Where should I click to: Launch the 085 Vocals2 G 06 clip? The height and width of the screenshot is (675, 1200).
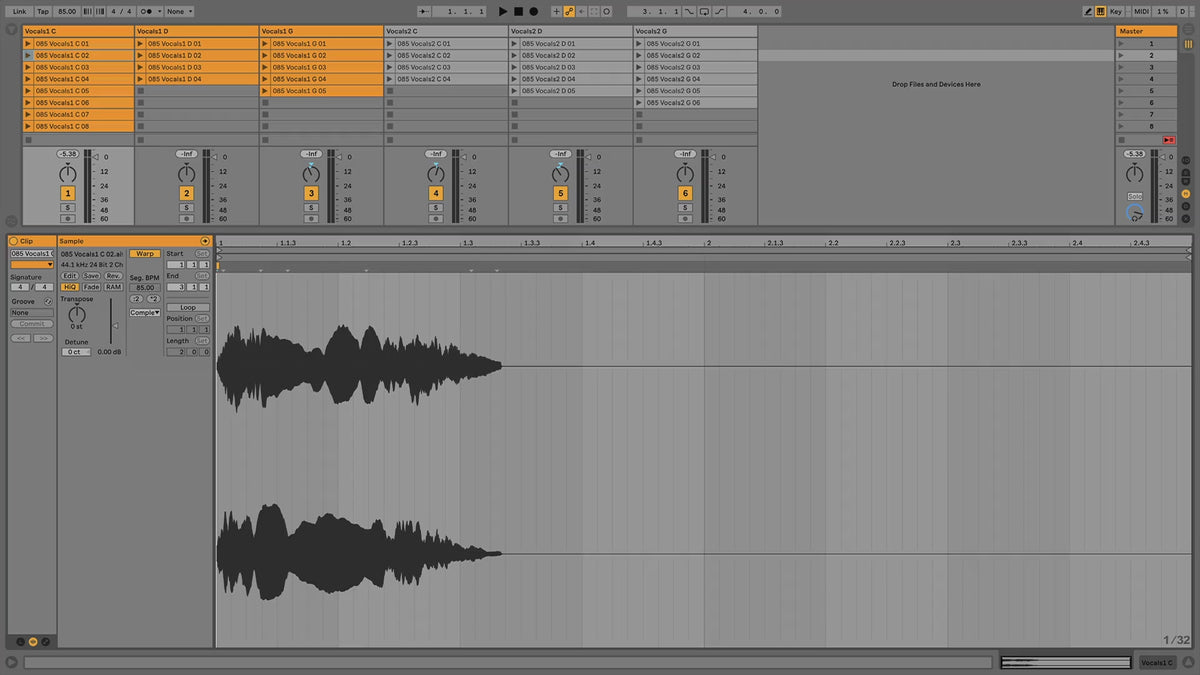[x=640, y=103]
